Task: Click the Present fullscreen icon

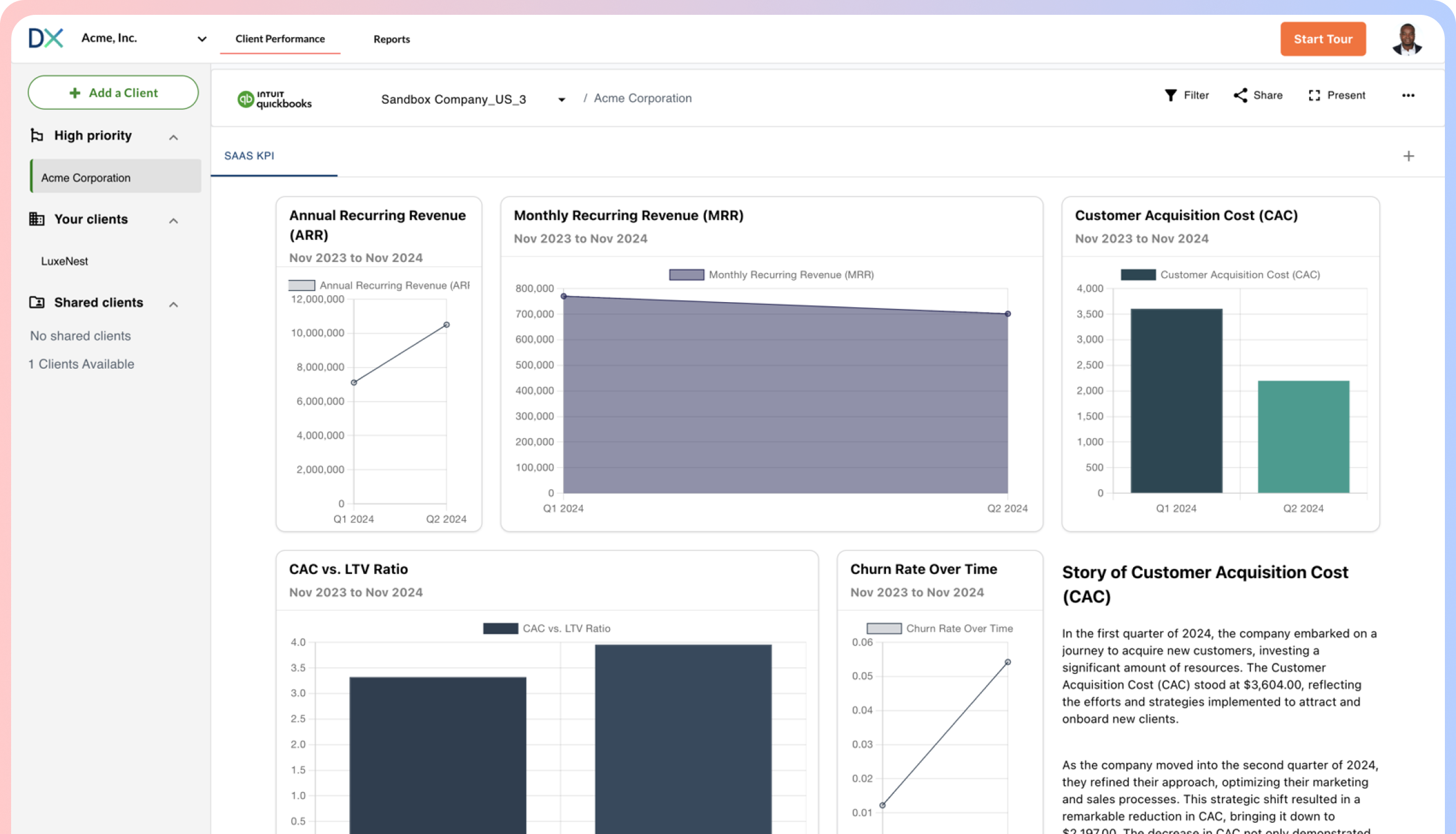Action: click(x=1314, y=95)
